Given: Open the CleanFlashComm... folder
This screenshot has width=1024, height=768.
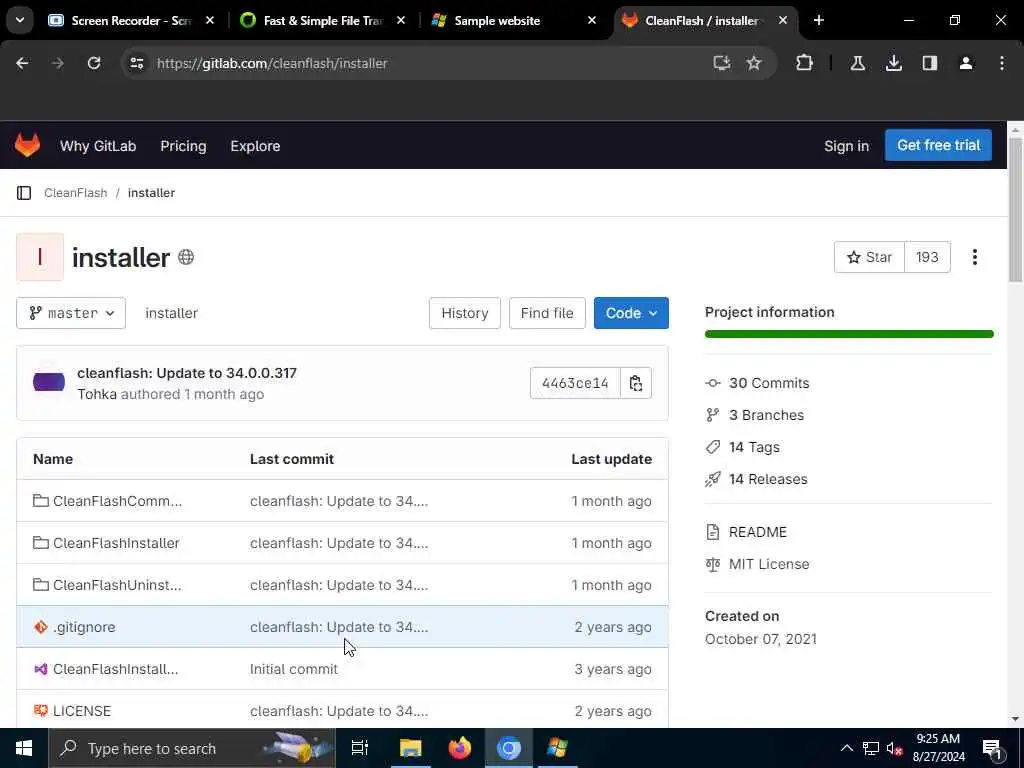Looking at the screenshot, I should point(118,501).
